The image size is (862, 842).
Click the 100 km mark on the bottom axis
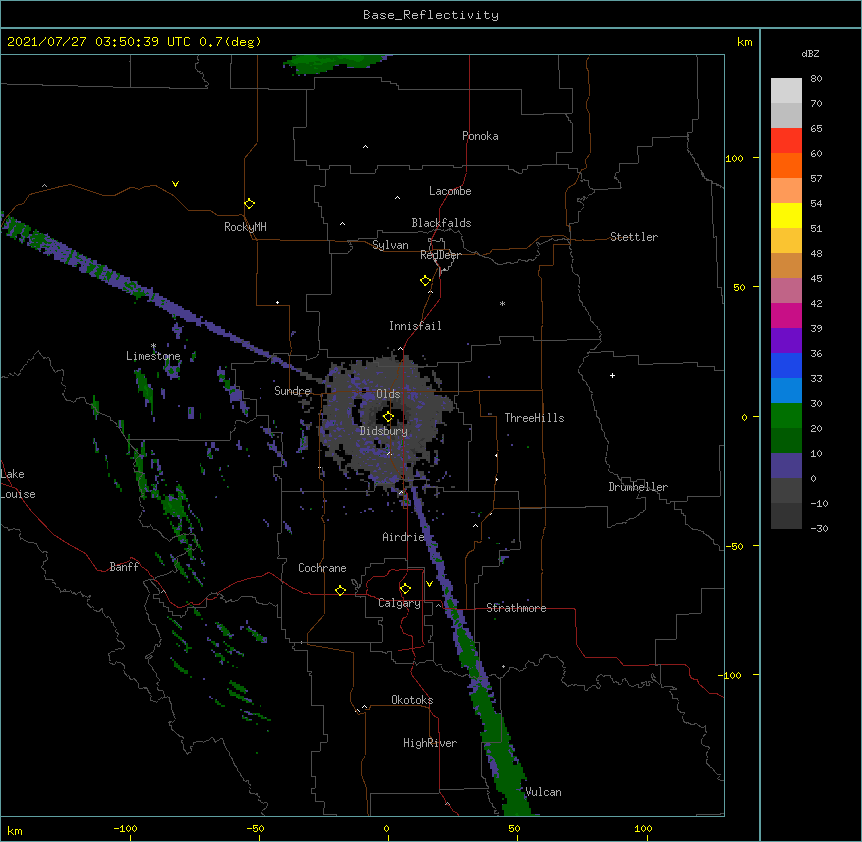pos(643,828)
